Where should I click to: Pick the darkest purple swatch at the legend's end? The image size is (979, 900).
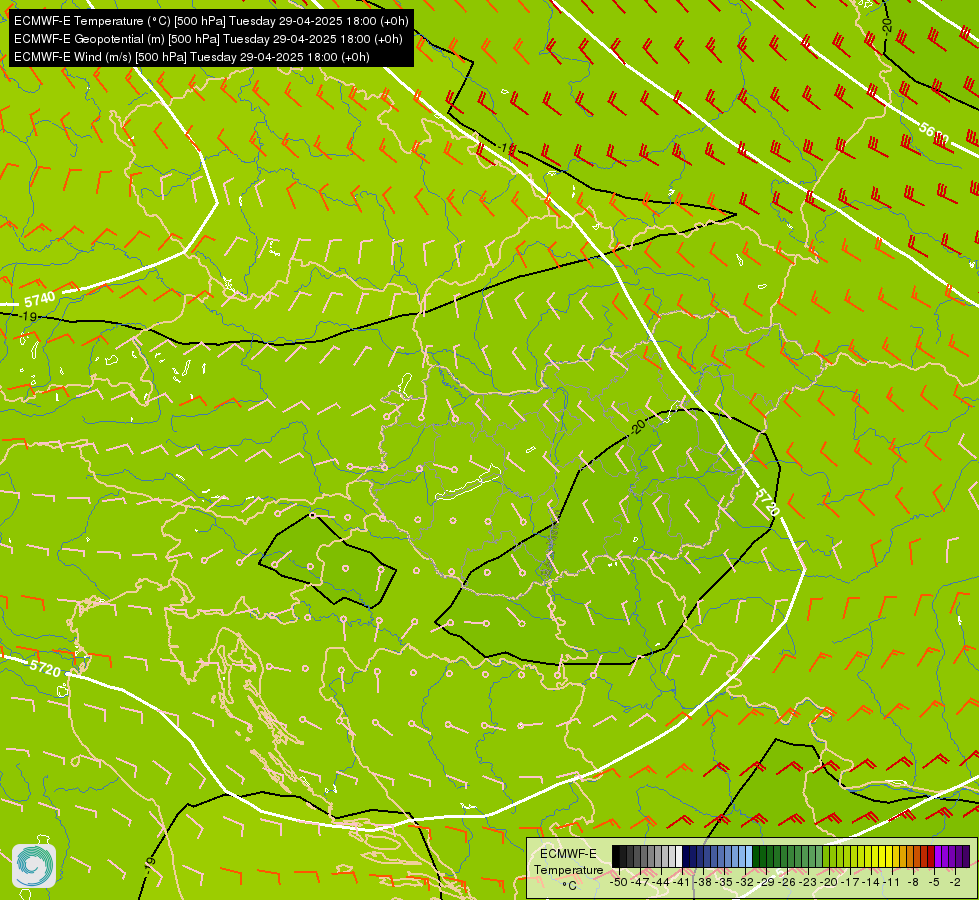pos(967,856)
